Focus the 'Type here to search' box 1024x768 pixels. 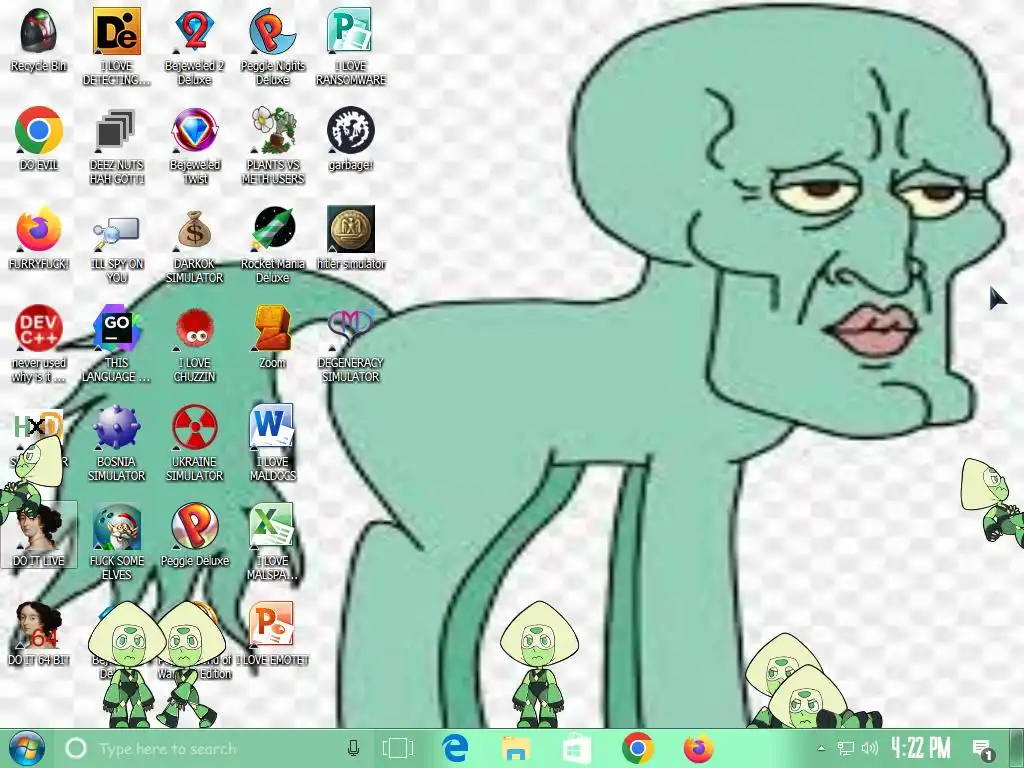[216, 748]
